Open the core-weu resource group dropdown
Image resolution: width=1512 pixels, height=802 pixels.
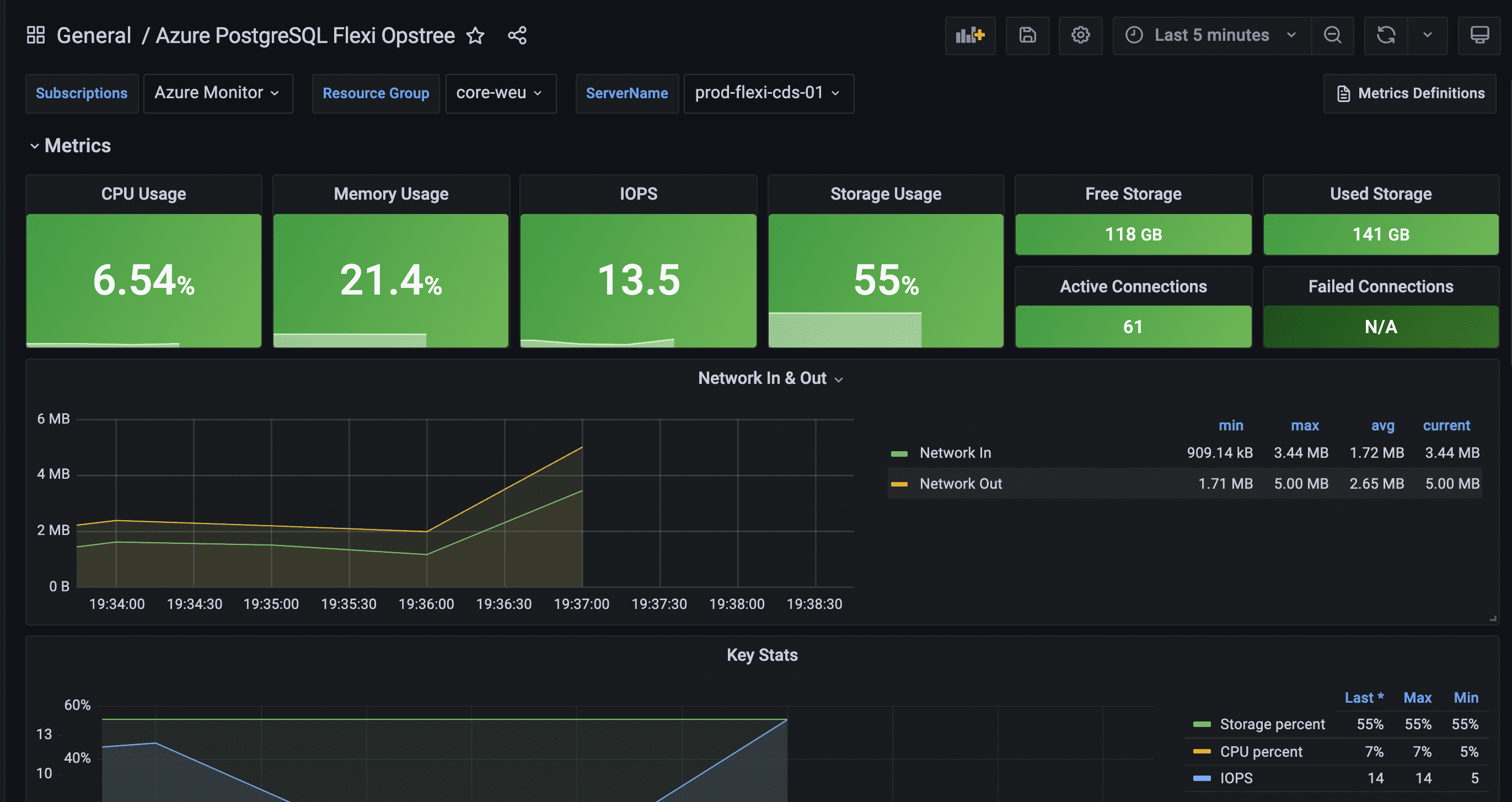(500, 93)
